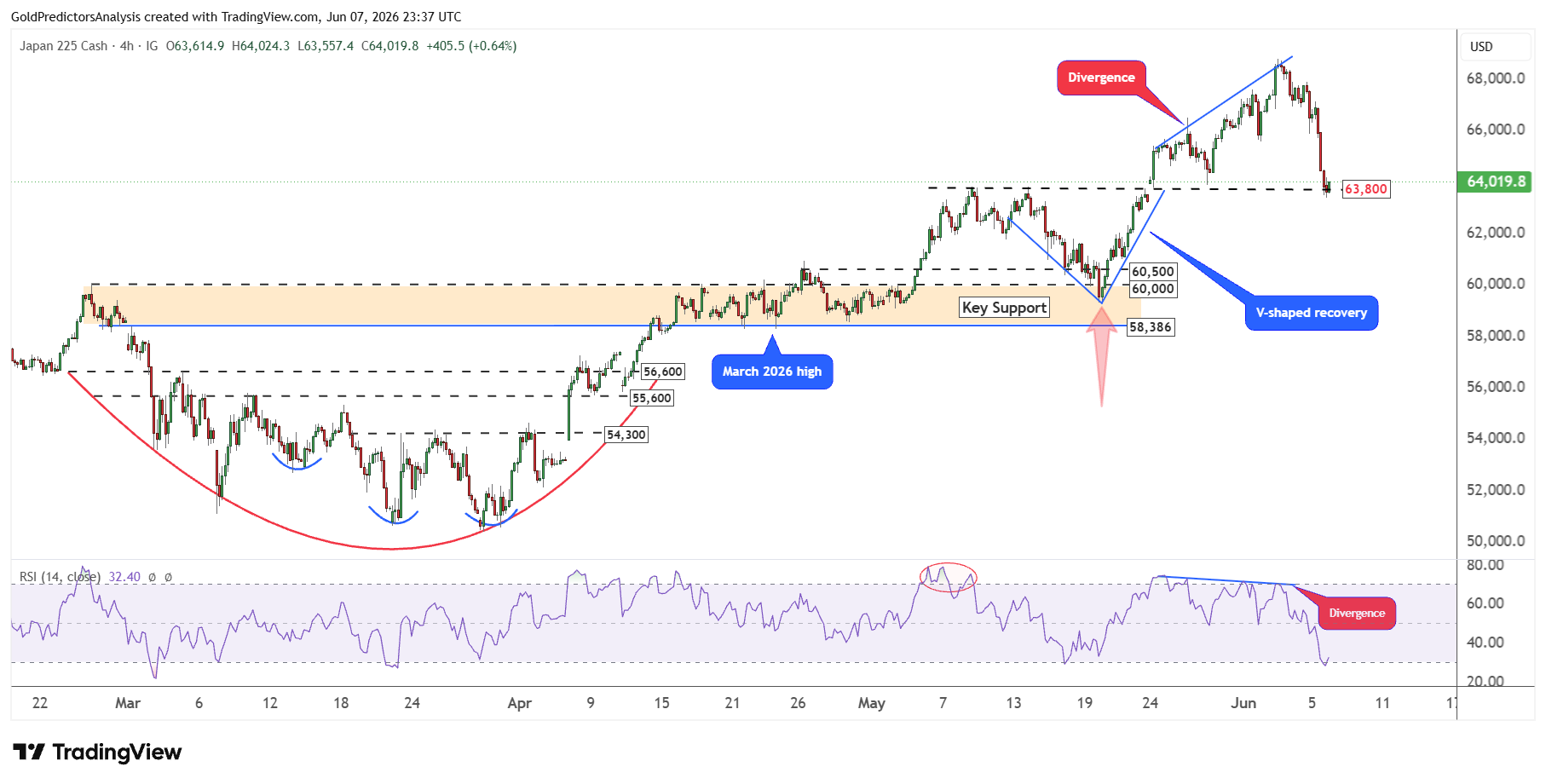The width and height of the screenshot is (1546, 784).
Task: Click the 68,000.0 tick on price axis
Action: pyautogui.click(x=1495, y=78)
